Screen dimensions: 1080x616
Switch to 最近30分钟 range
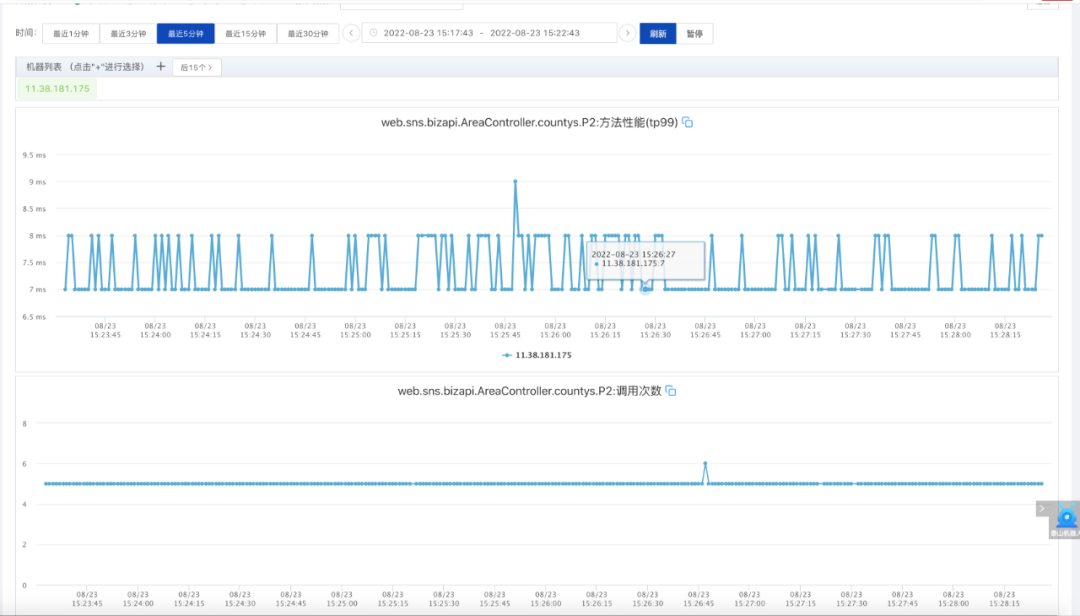point(308,34)
